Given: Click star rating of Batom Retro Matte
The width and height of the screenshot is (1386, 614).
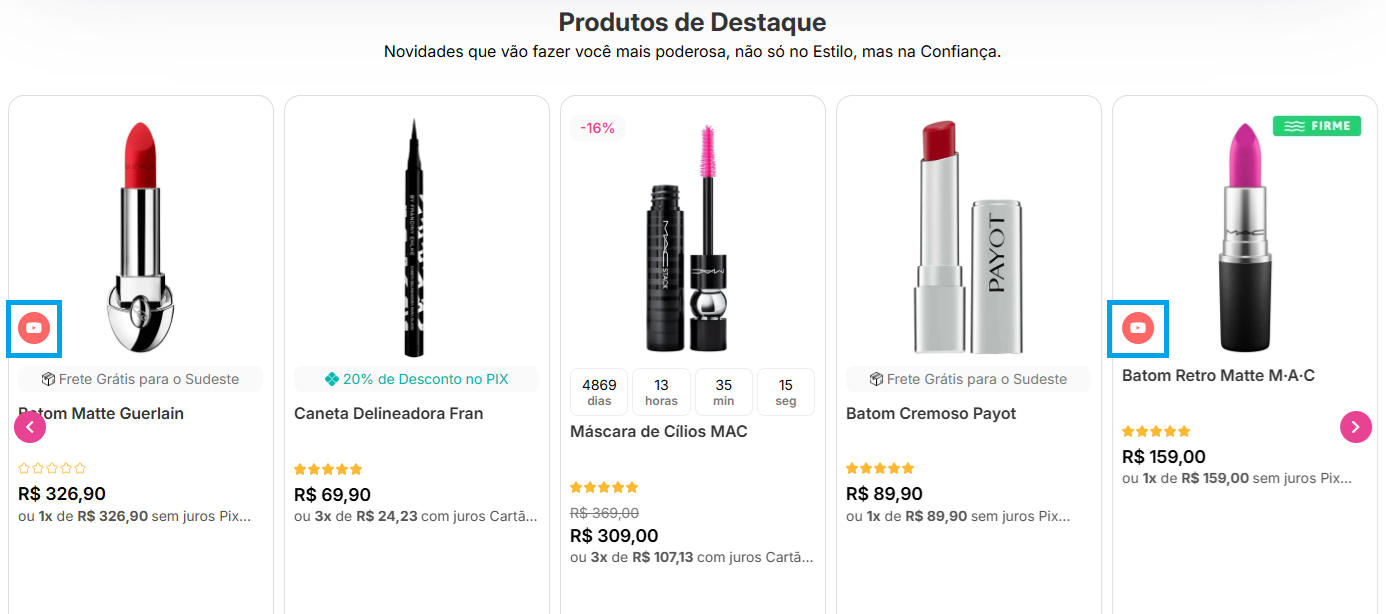Looking at the screenshot, I should (x=1156, y=431).
